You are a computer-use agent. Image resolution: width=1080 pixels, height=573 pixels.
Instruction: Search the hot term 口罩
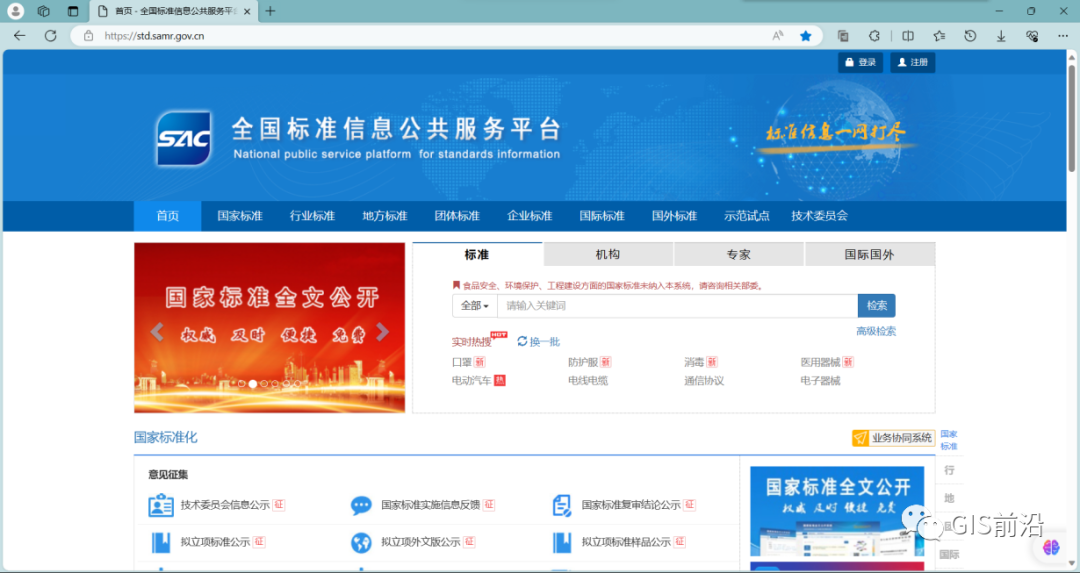(461, 362)
